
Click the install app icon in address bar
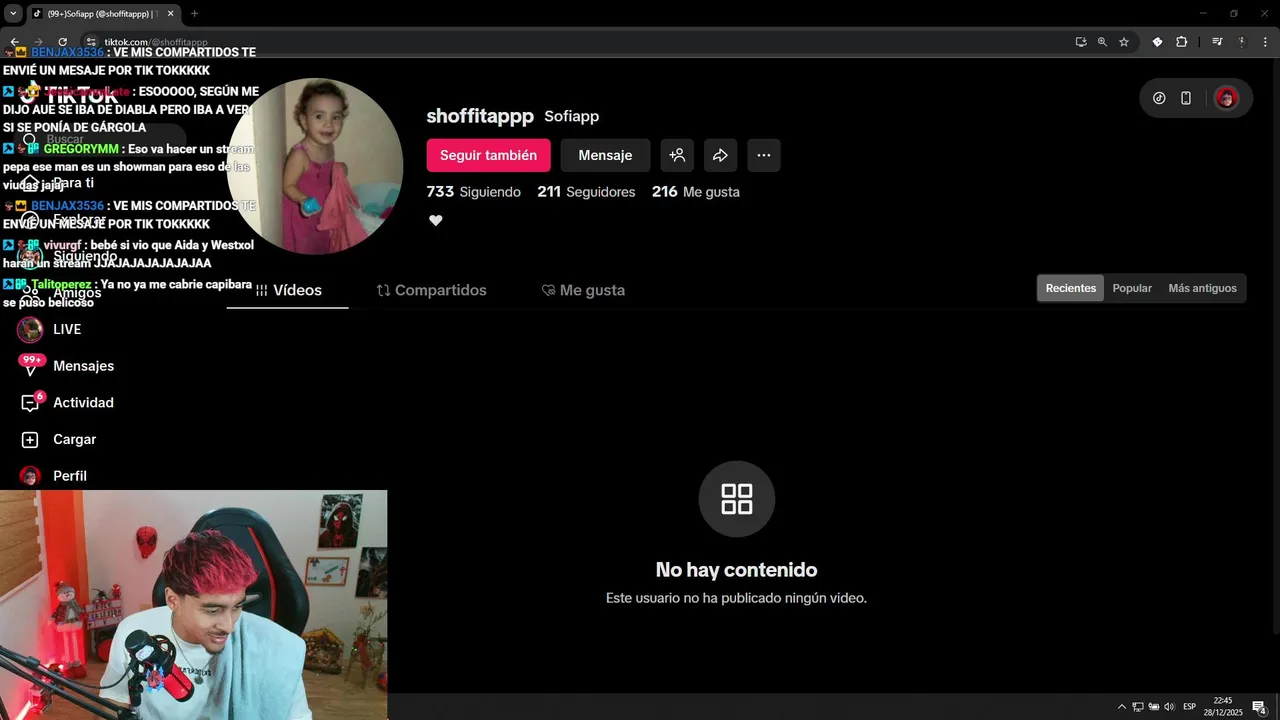pos(1081,42)
